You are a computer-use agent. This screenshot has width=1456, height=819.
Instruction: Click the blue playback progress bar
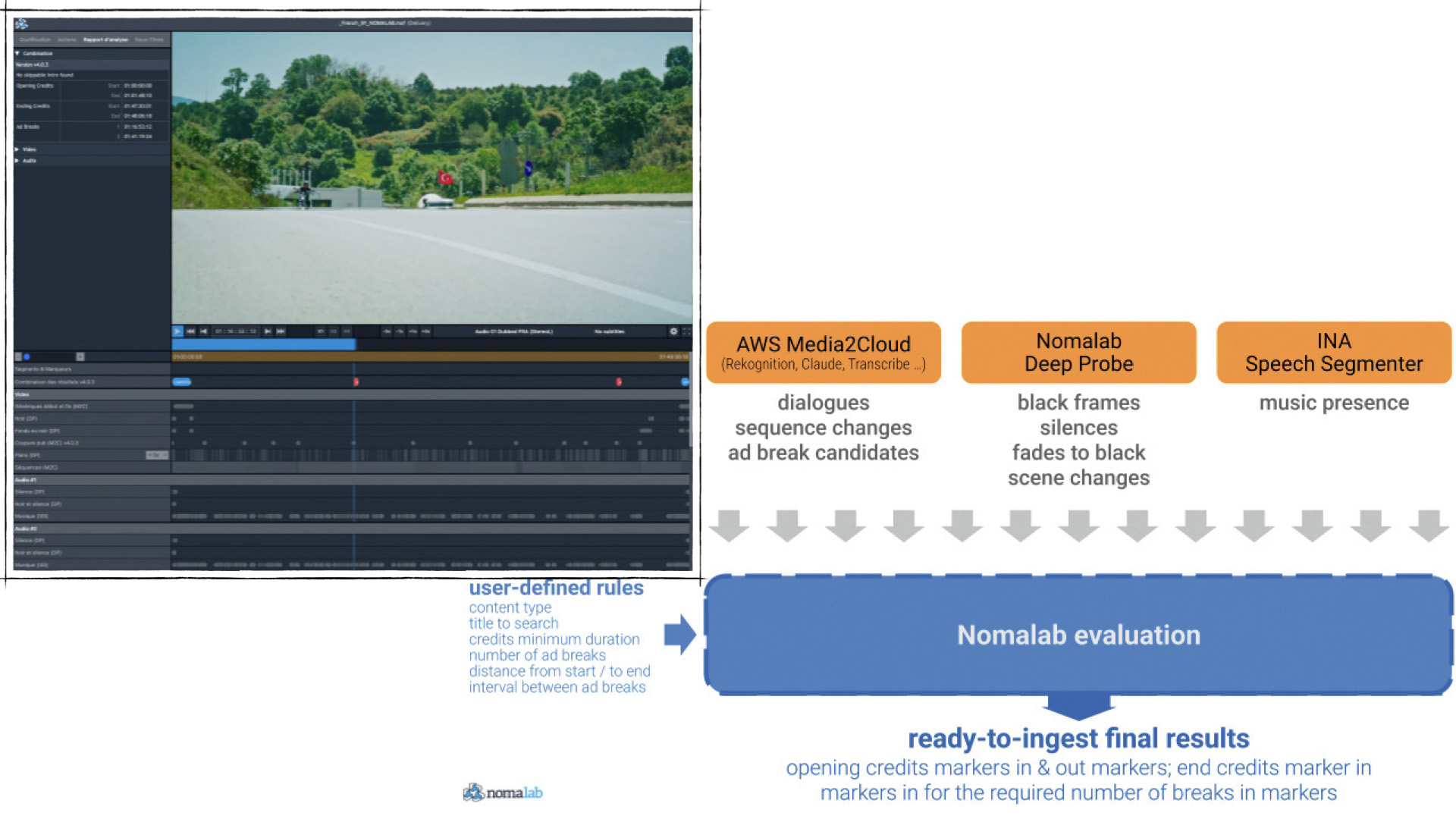263,344
